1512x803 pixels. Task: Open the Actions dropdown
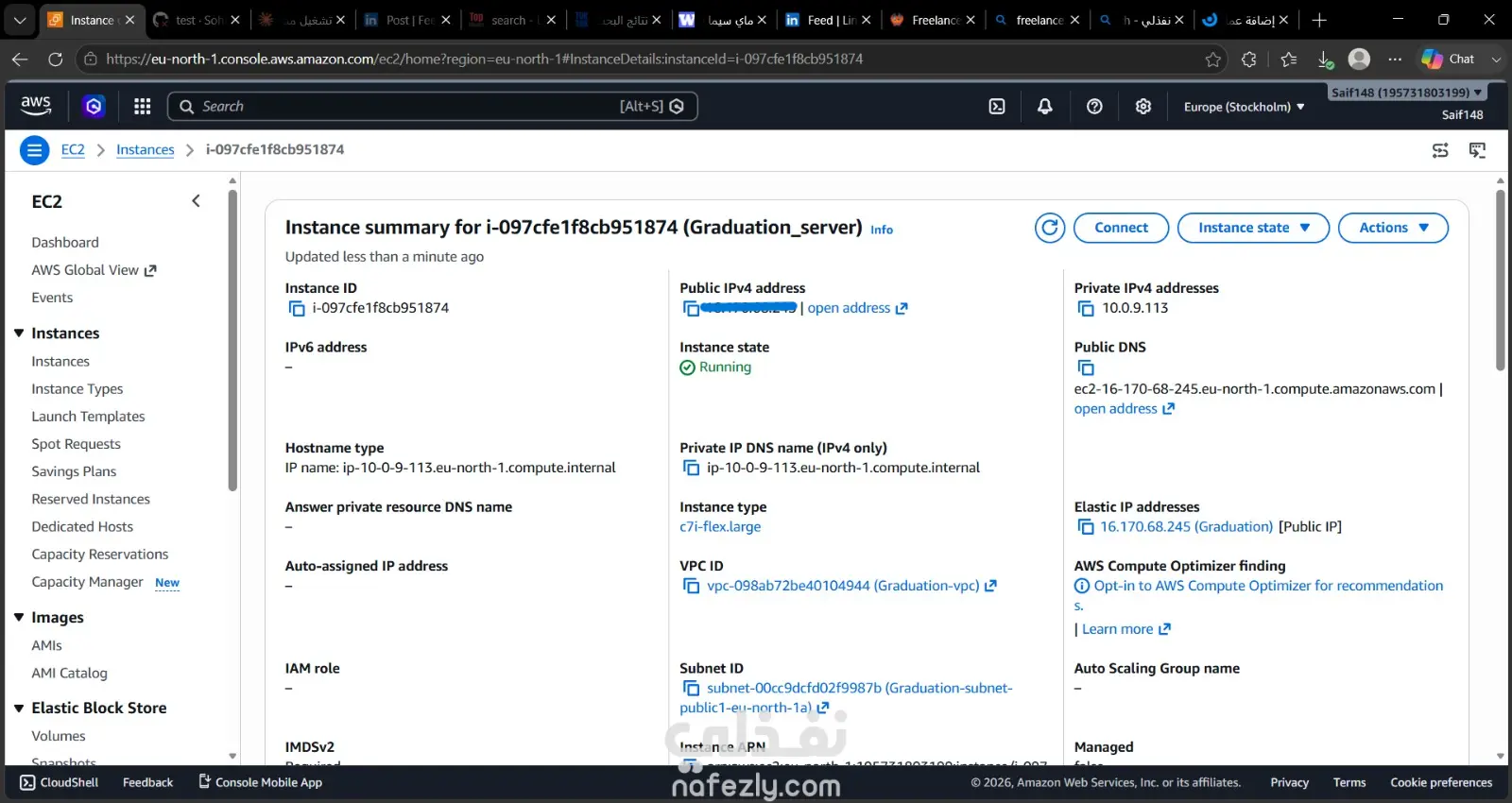pyautogui.click(x=1393, y=228)
